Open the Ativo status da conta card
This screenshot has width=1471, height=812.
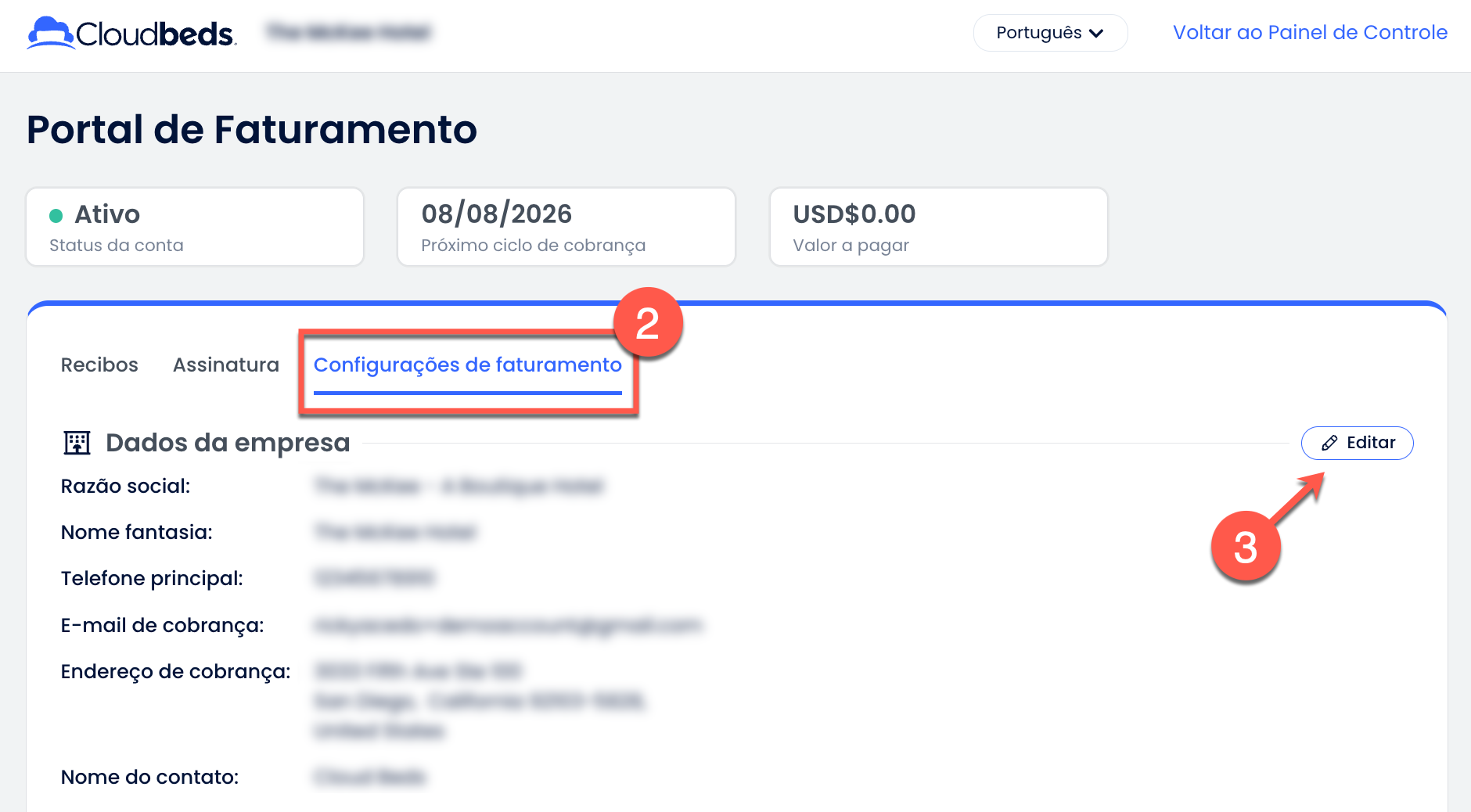coord(195,227)
